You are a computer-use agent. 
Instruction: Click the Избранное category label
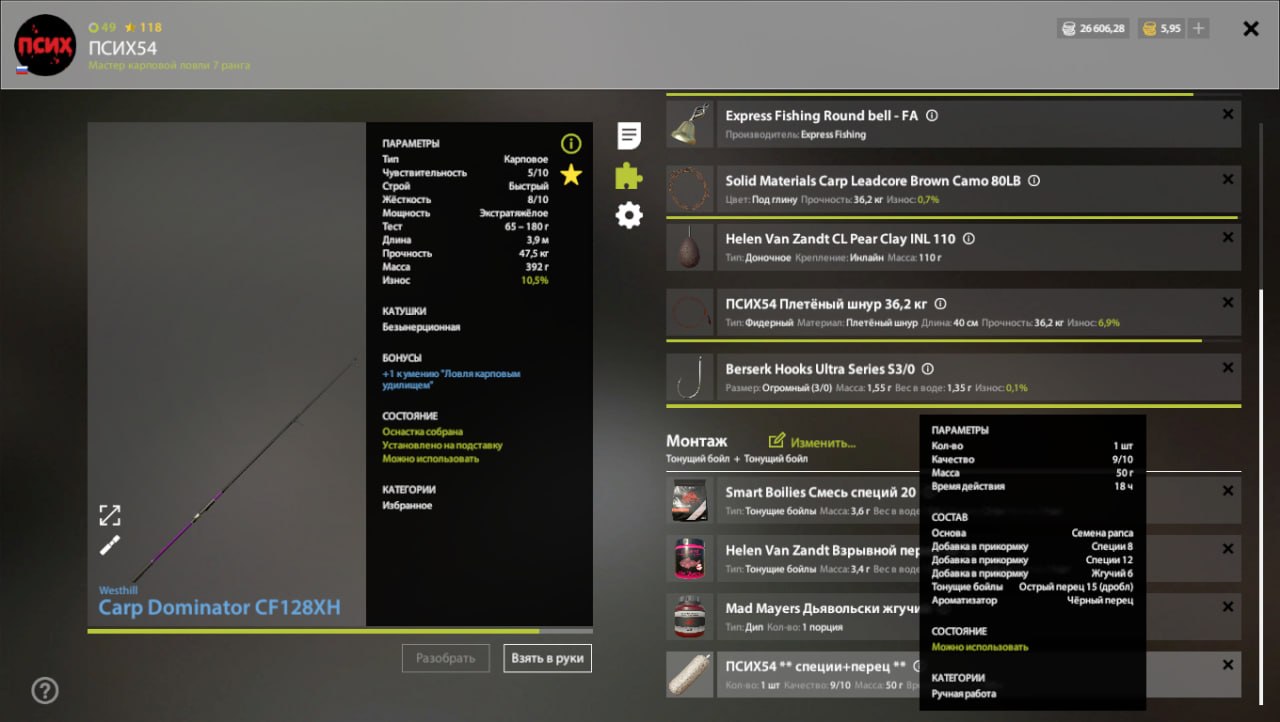[x=407, y=506]
